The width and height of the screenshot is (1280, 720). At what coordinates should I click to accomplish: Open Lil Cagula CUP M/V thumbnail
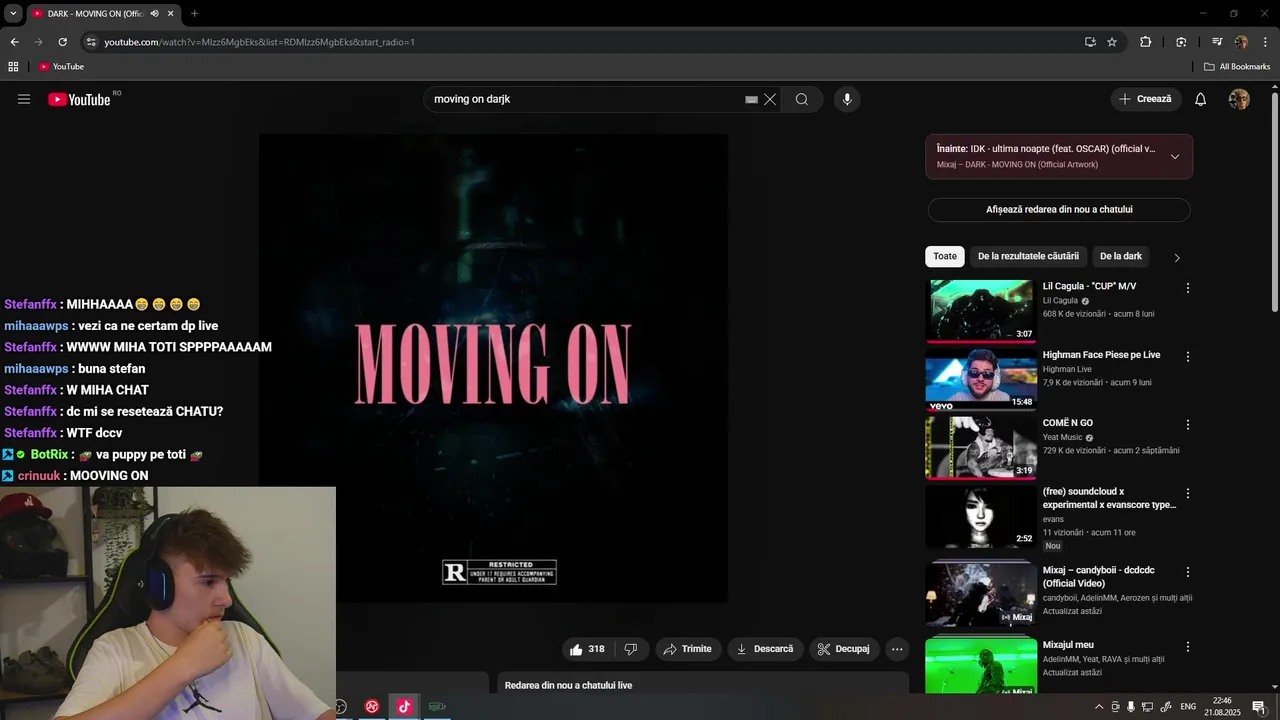click(x=981, y=311)
